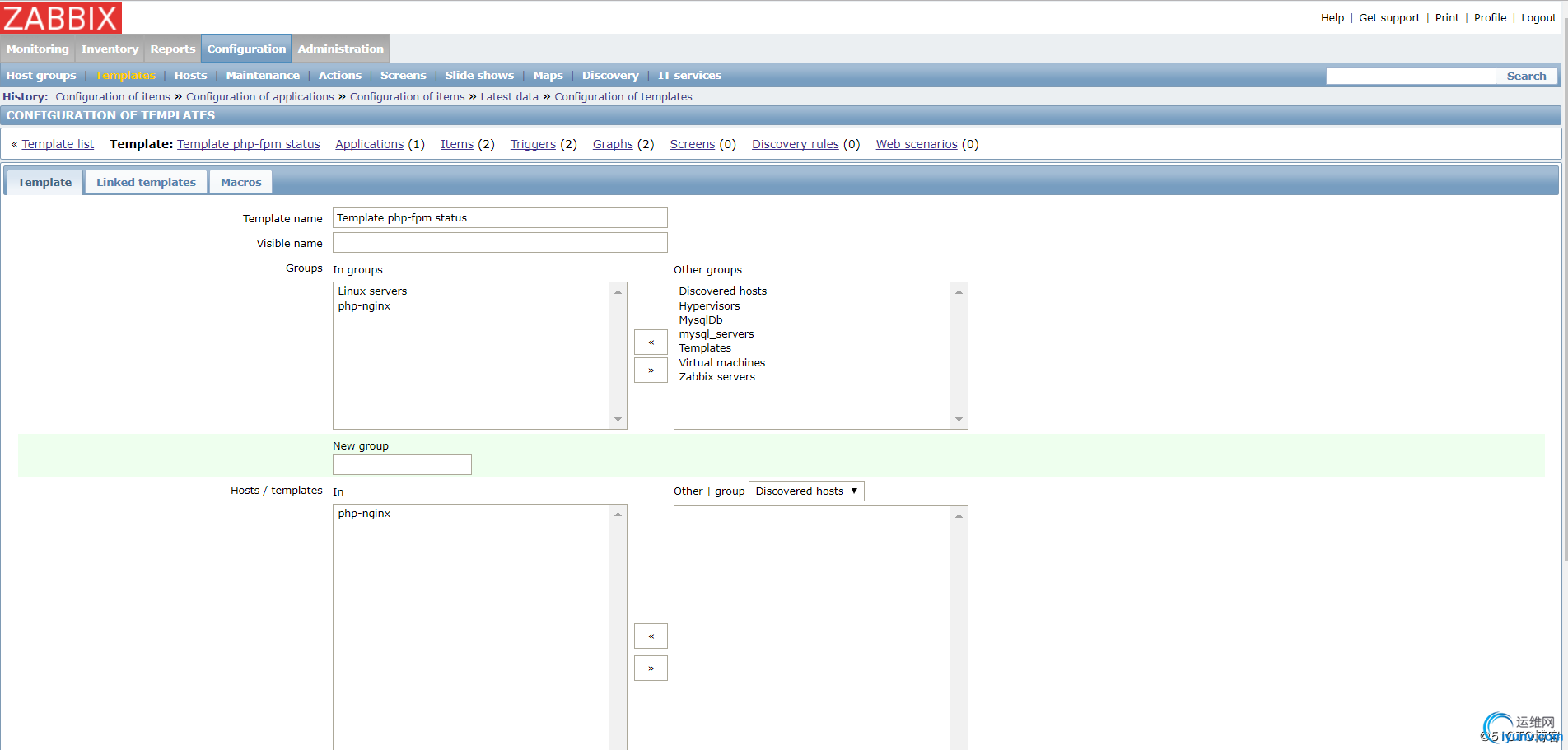Click the Search button

pos(1526,76)
